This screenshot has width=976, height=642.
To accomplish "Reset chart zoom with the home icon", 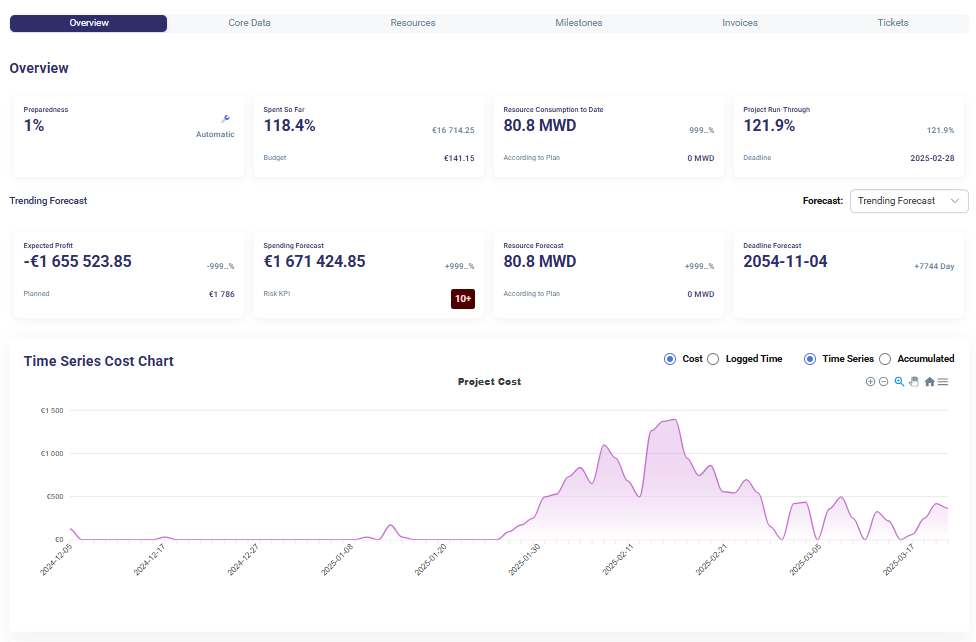I will [929, 382].
